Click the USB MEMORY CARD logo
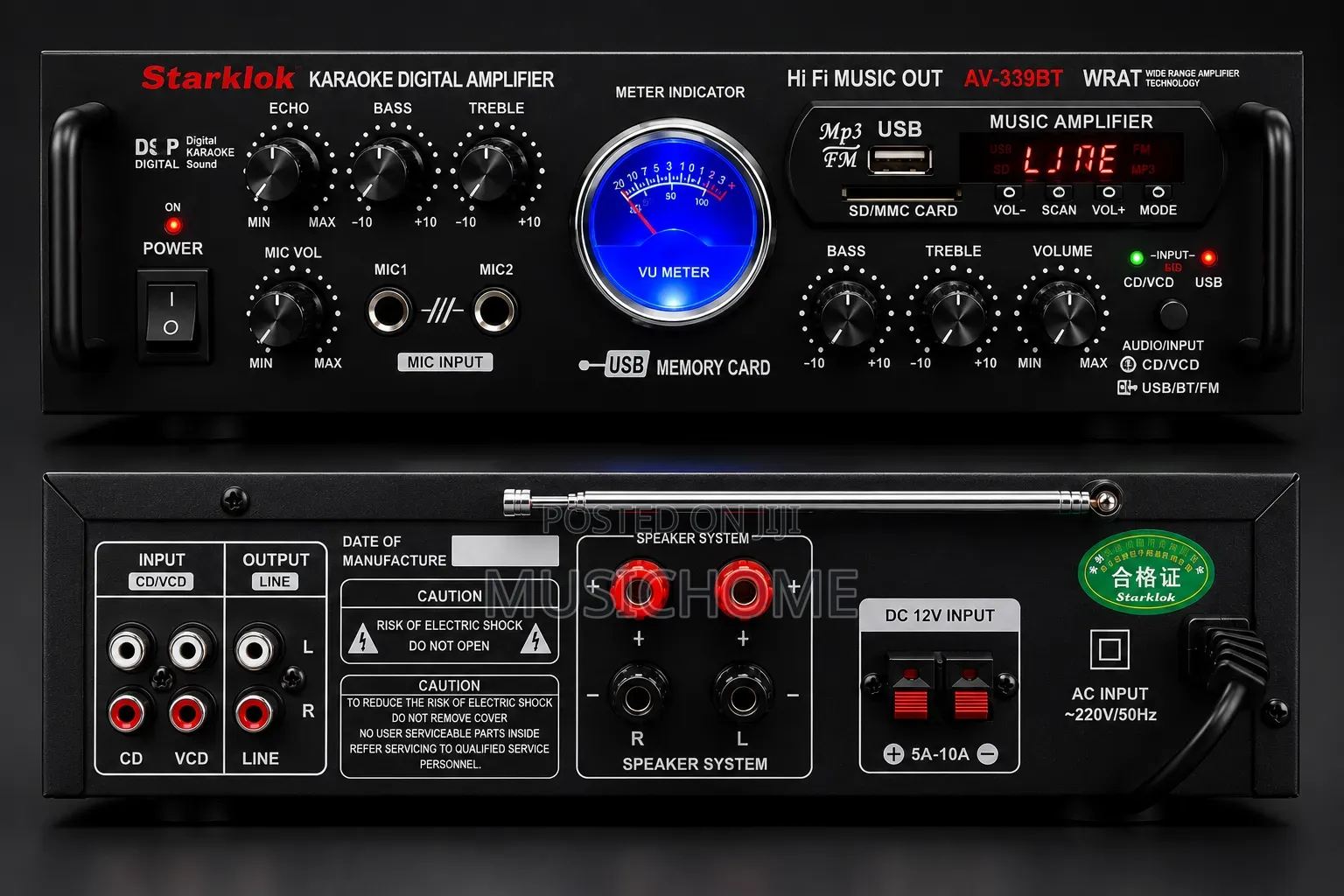The image size is (1344, 896). (x=675, y=366)
